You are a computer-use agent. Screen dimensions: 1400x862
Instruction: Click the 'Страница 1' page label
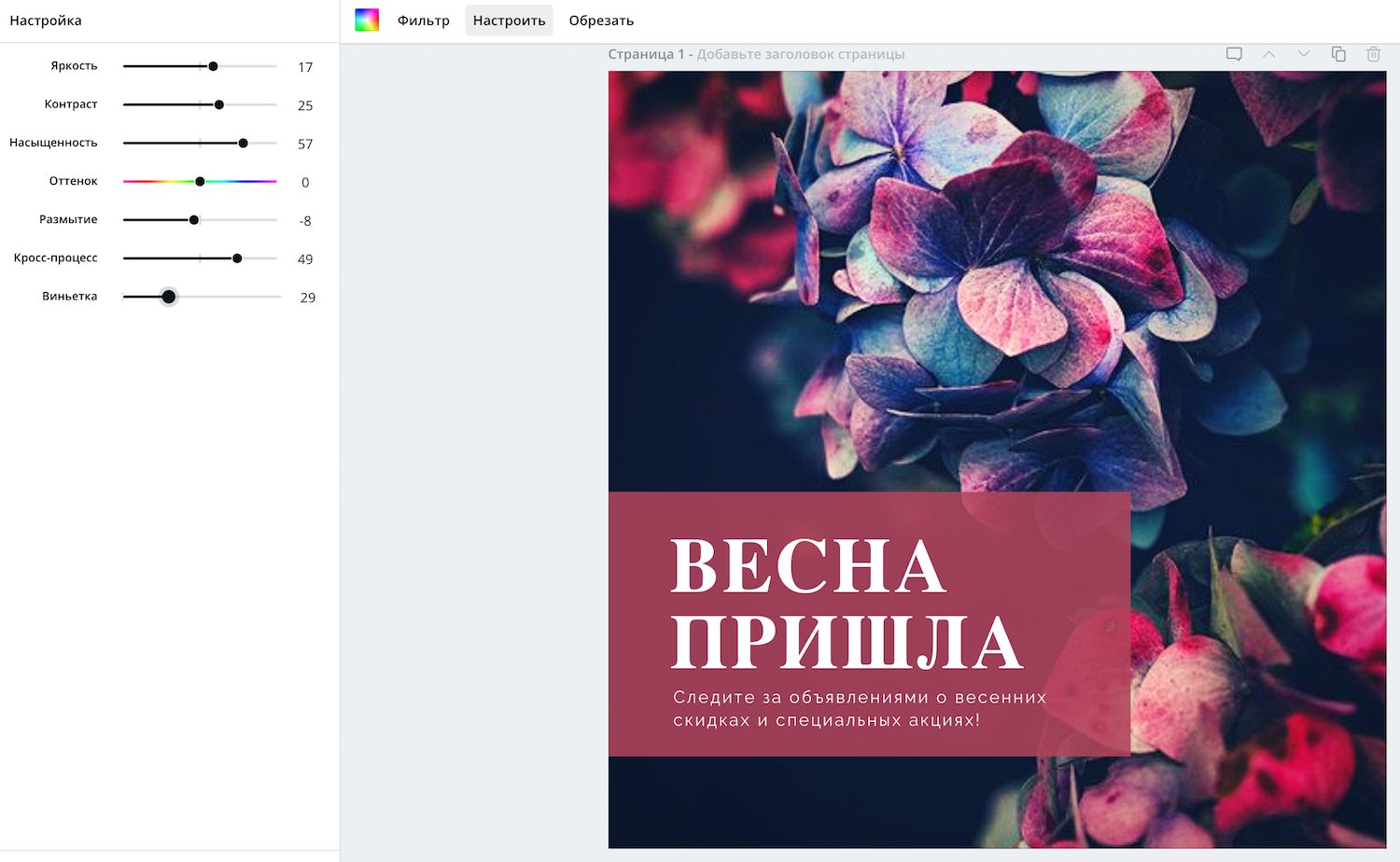pos(646,54)
